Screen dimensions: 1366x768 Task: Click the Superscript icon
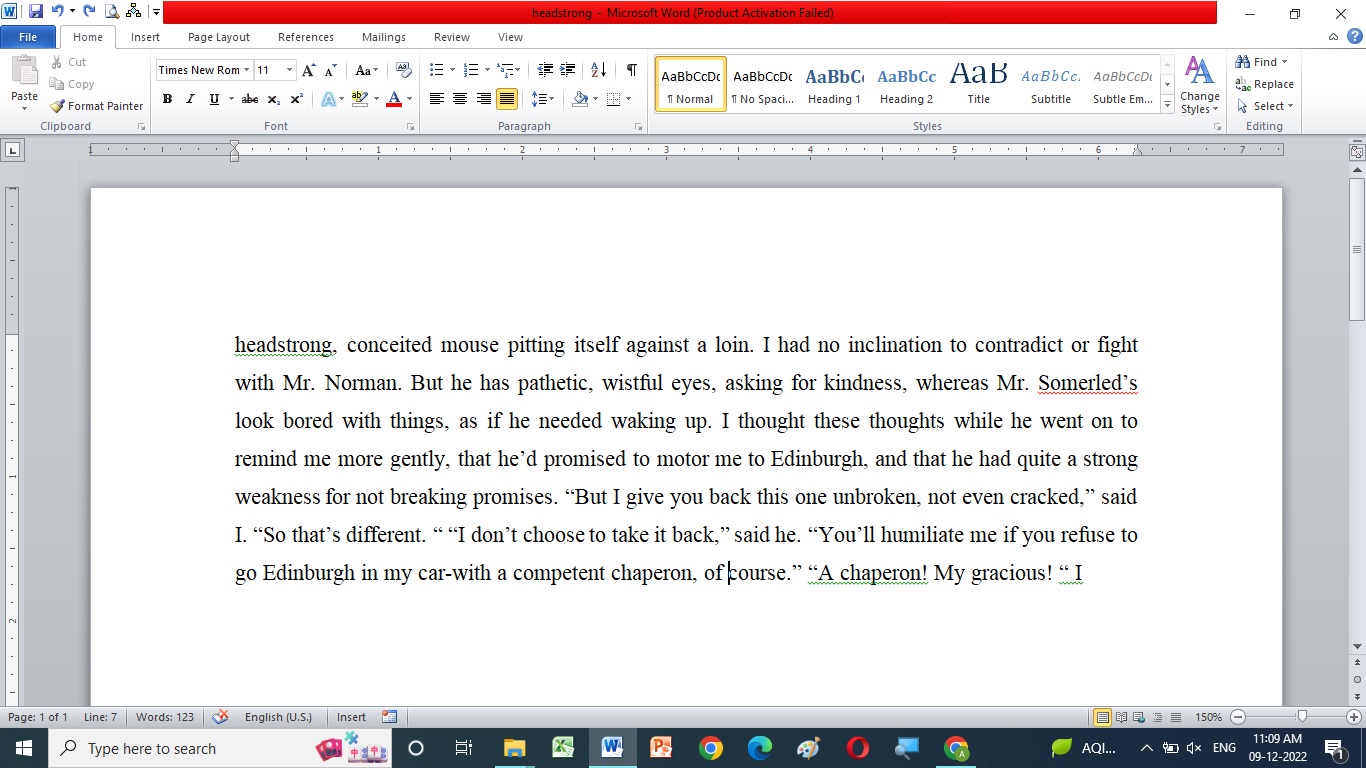[x=296, y=99]
